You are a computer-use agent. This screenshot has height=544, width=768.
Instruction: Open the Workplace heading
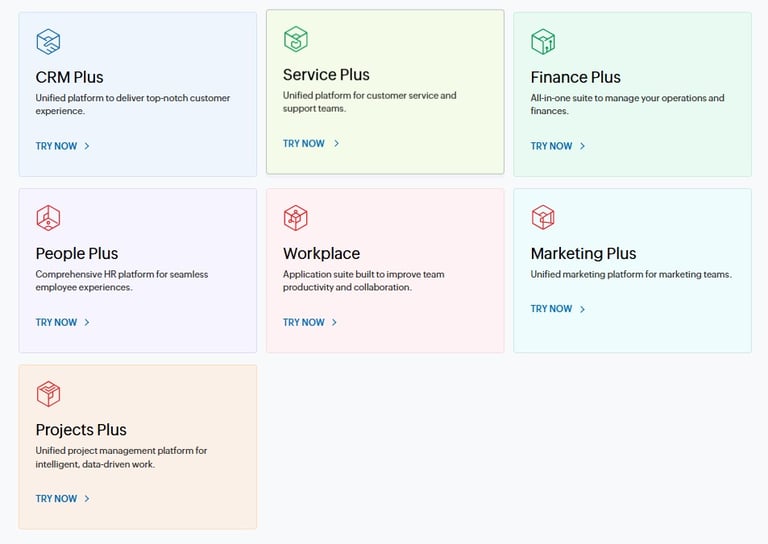(x=321, y=253)
